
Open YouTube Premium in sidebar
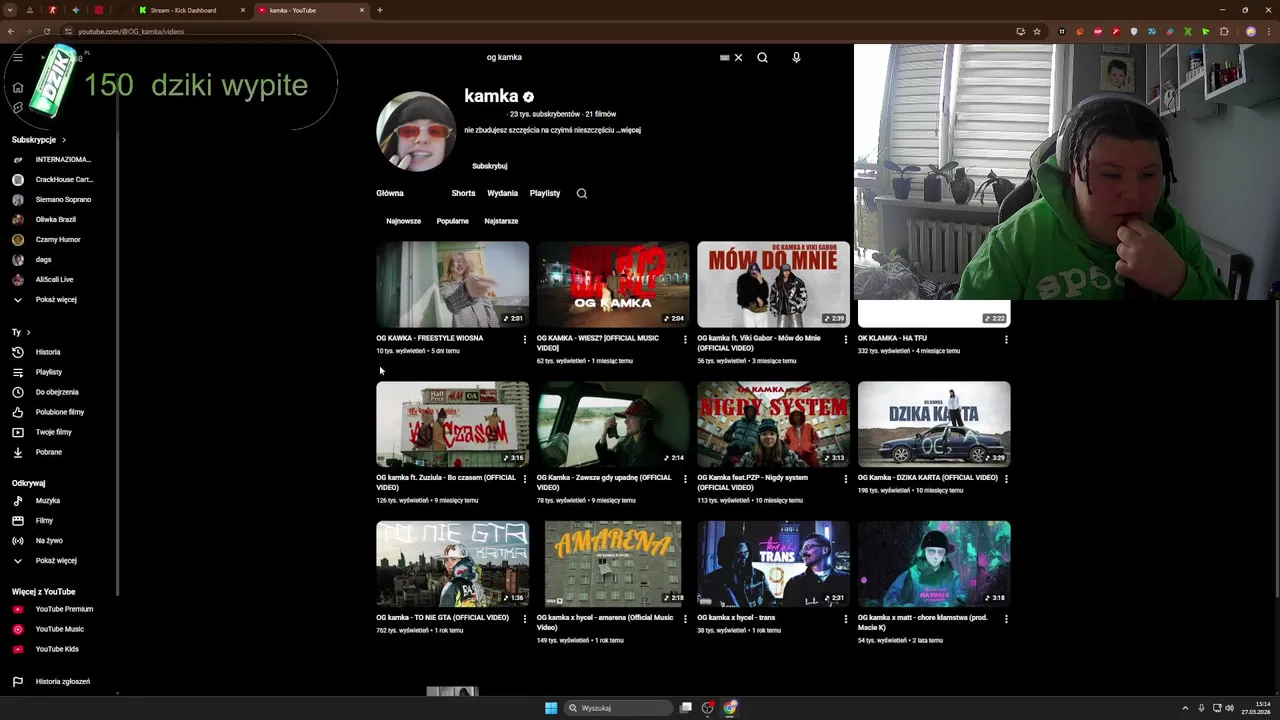coord(63,609)
